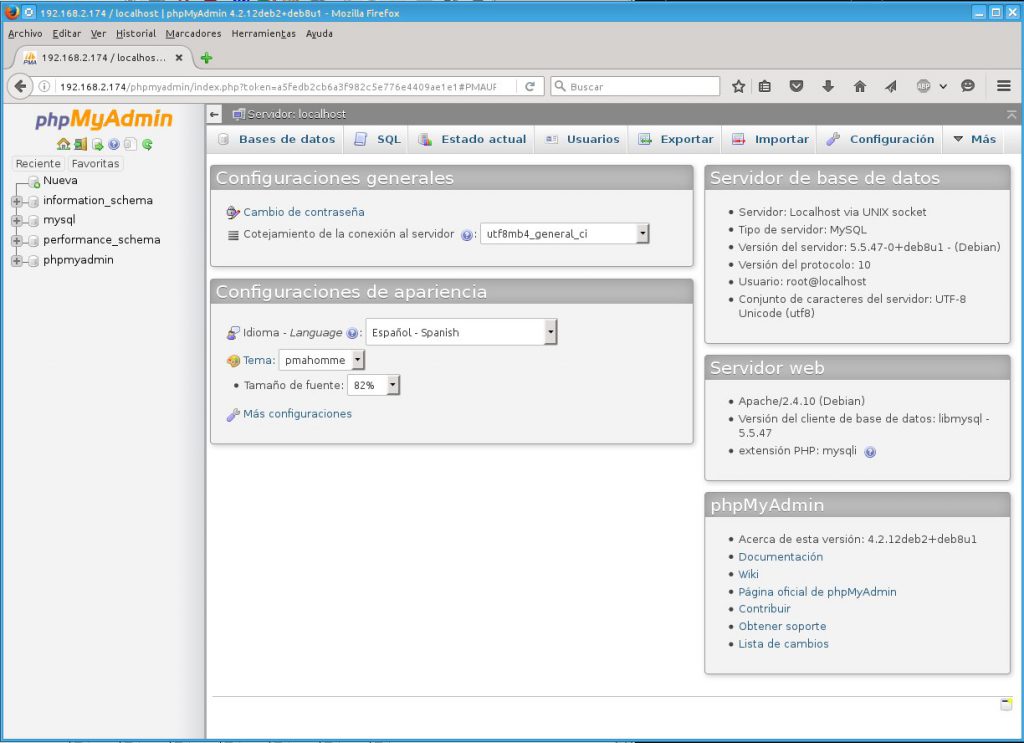Reload the page with refresh icon

coord(530,86)
